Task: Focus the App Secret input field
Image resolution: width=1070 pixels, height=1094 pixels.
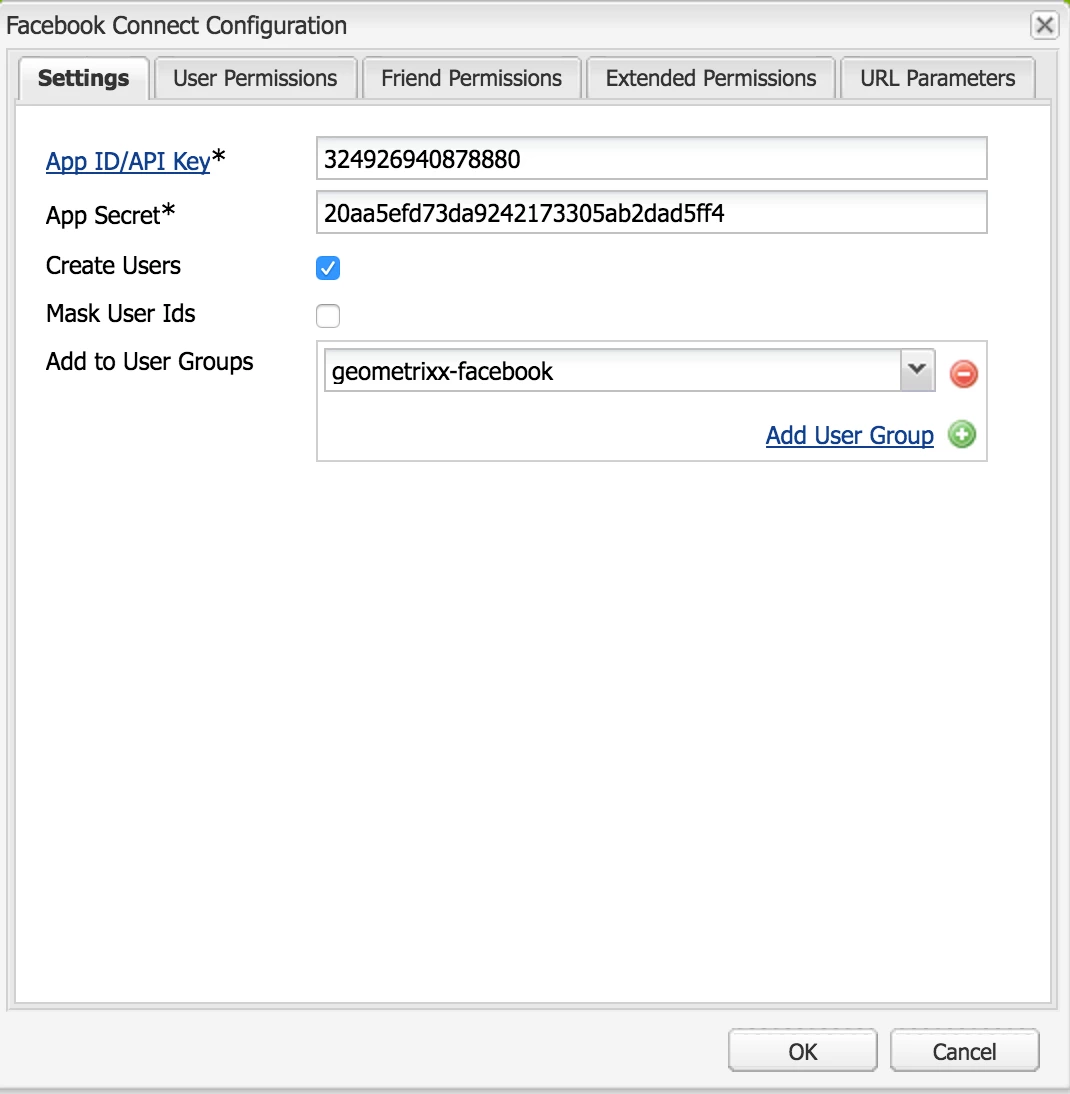Action: tap(651, 212)
